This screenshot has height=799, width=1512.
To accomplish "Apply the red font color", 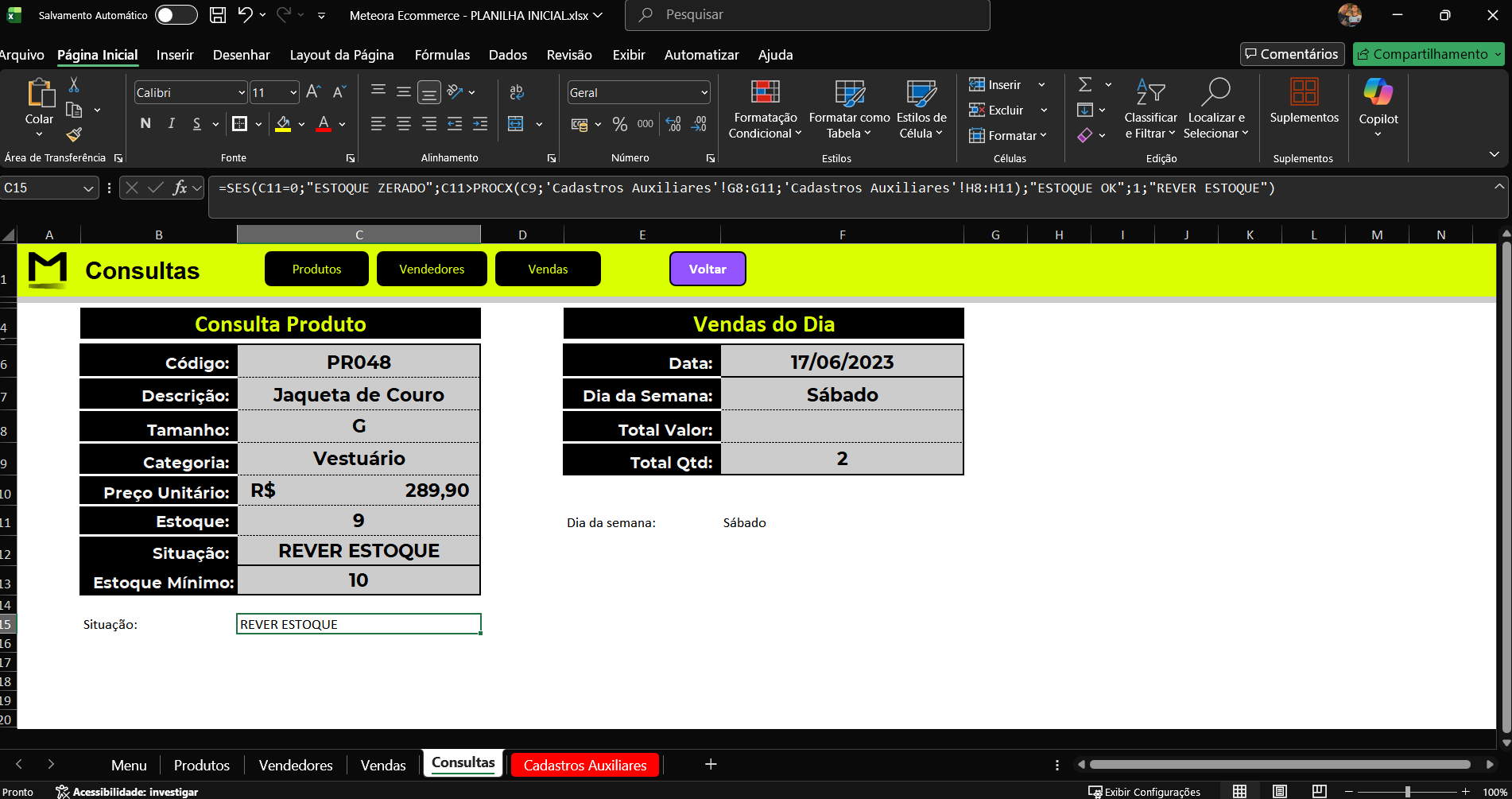I will click(x=324, y=123).
